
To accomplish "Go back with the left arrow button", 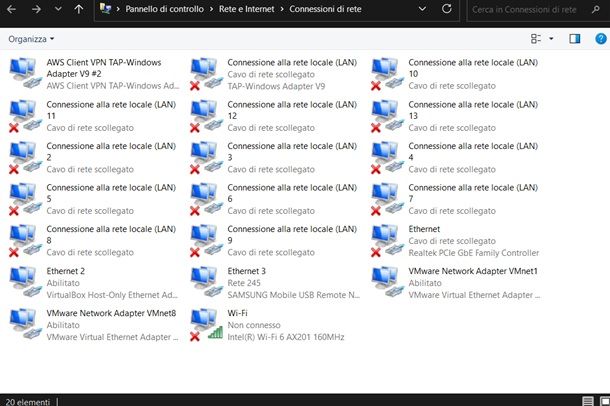I will click(x=11, y=9).
